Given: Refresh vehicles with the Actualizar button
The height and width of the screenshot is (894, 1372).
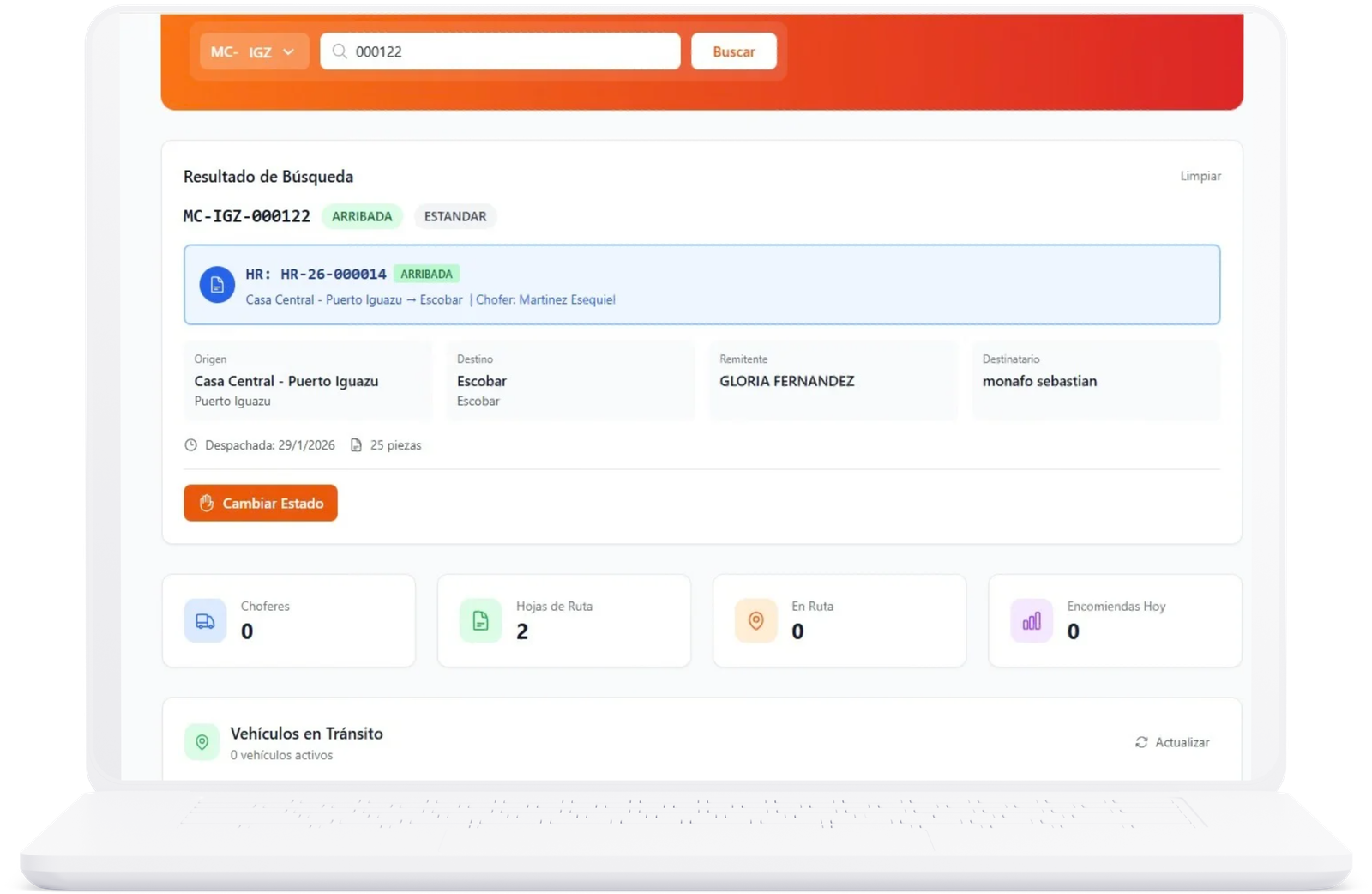Looking at the screenshot, I should click(1172, 742).
